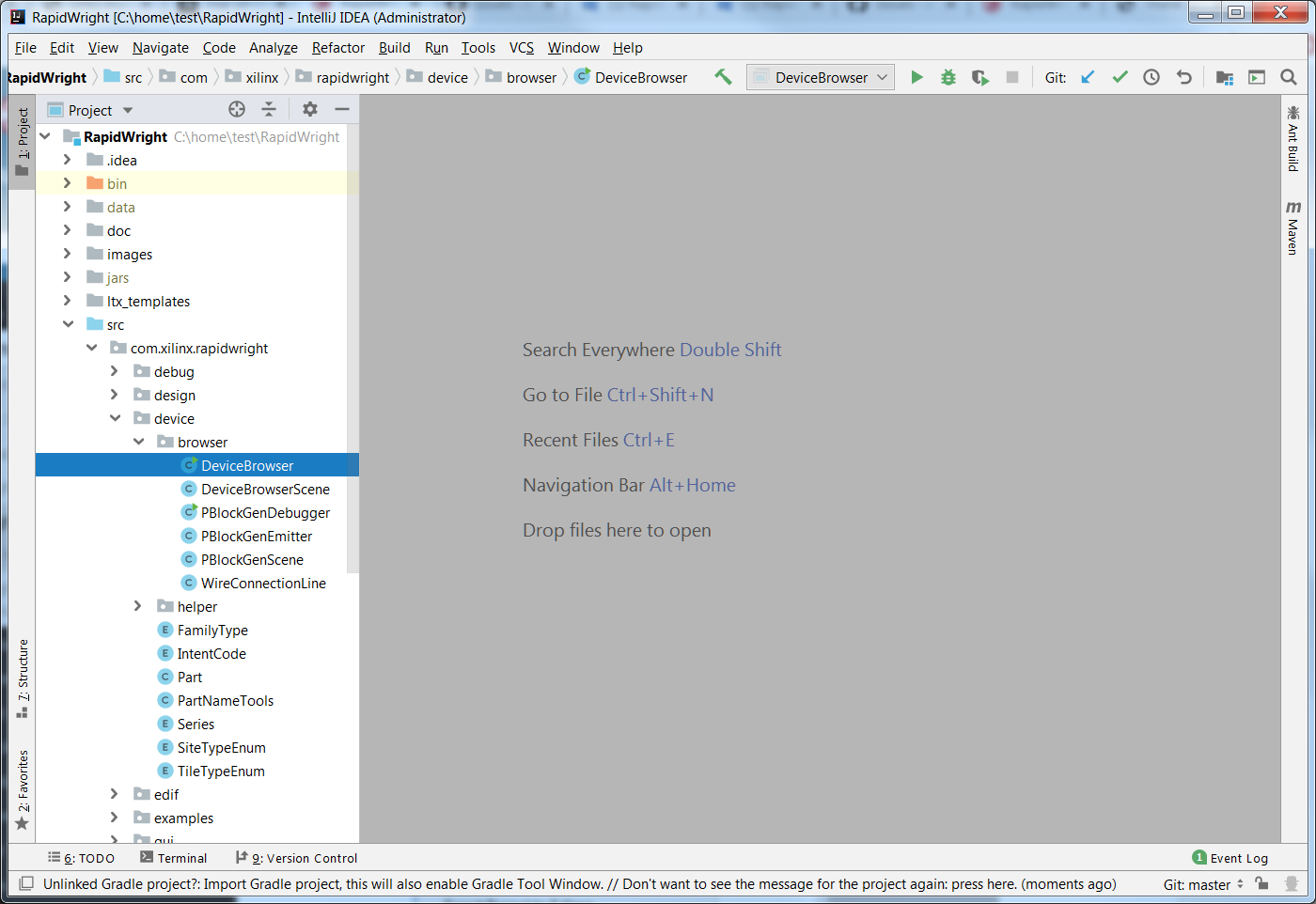Open the Favorites side tool window
This screenshot has width=1316, height=904.
(x=23, y=790)
